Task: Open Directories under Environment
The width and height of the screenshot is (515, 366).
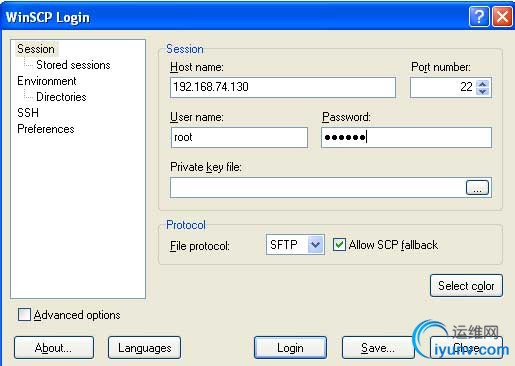Action: coord(61,97)
